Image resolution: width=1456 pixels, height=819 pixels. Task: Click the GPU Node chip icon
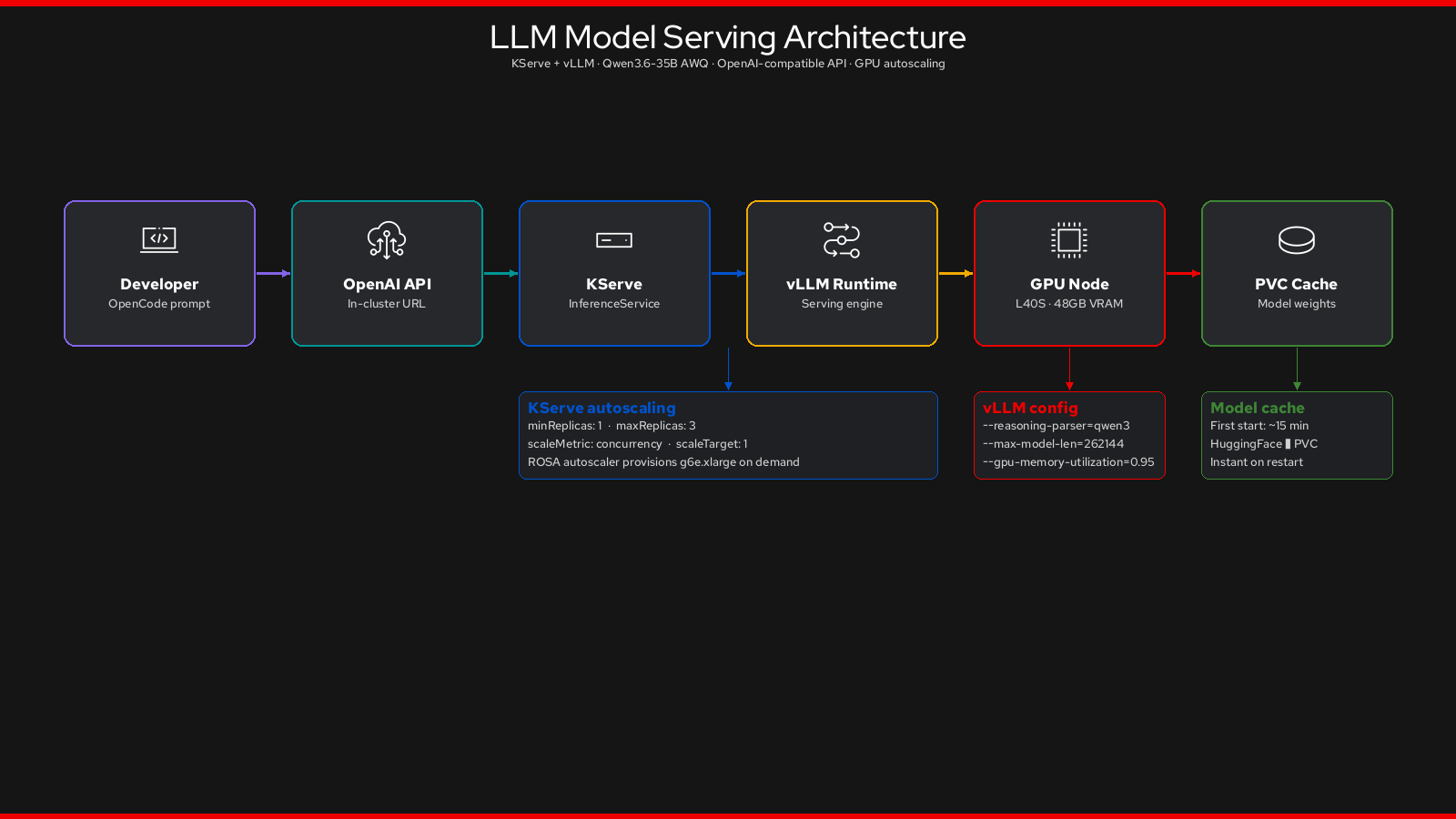(x=1069, y=240)
